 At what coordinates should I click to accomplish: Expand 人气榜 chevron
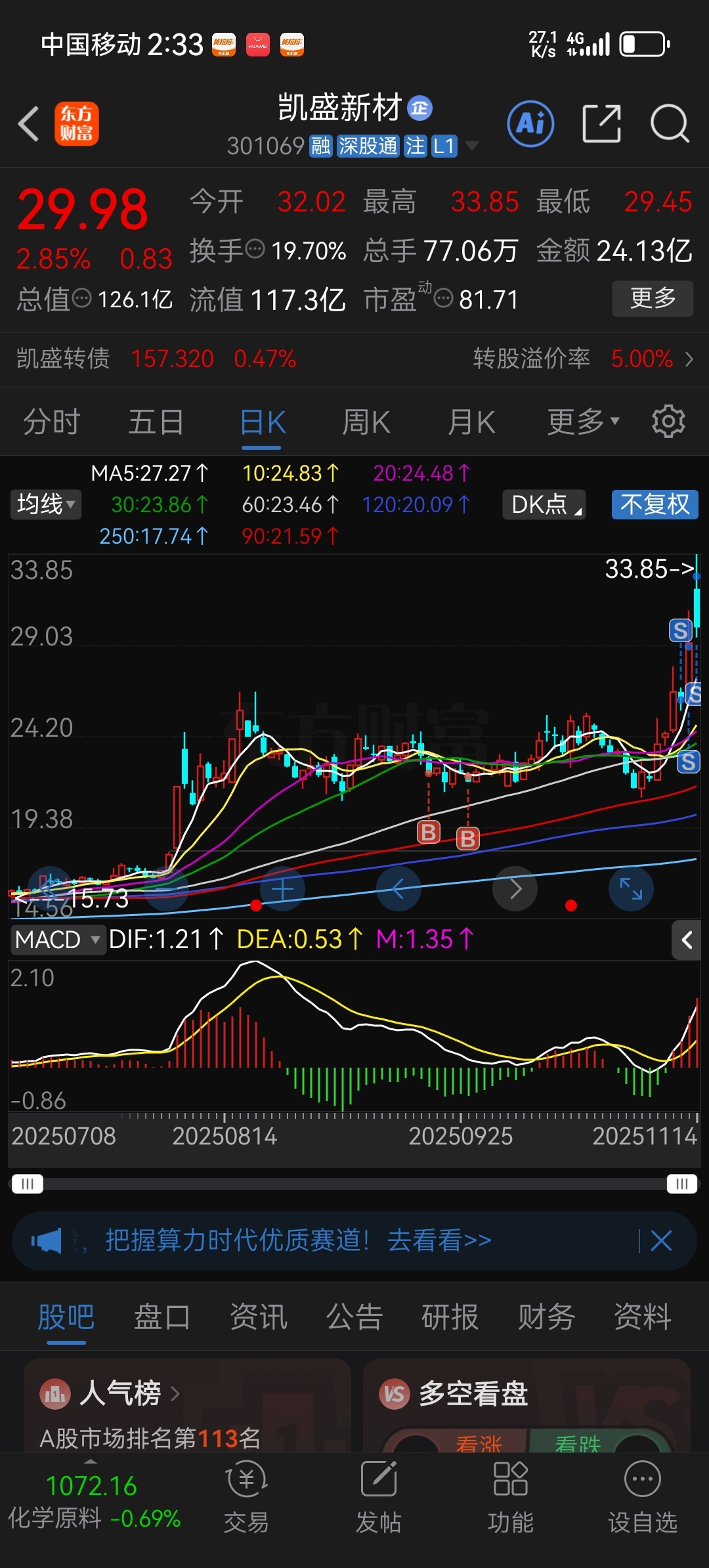[175, 1393]
